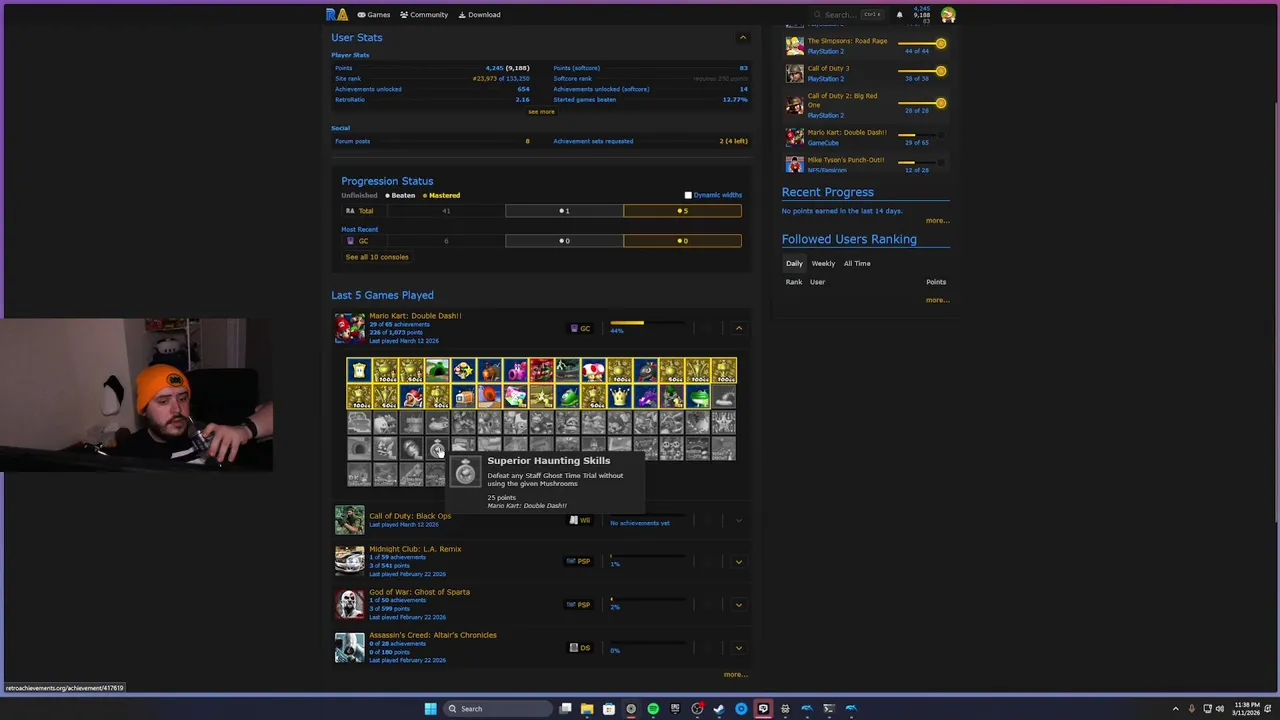Click the Midnight Club: L.A. Remix thumbnail
The height and width of the screenshot is (720, 1280).
click(349, 561)
